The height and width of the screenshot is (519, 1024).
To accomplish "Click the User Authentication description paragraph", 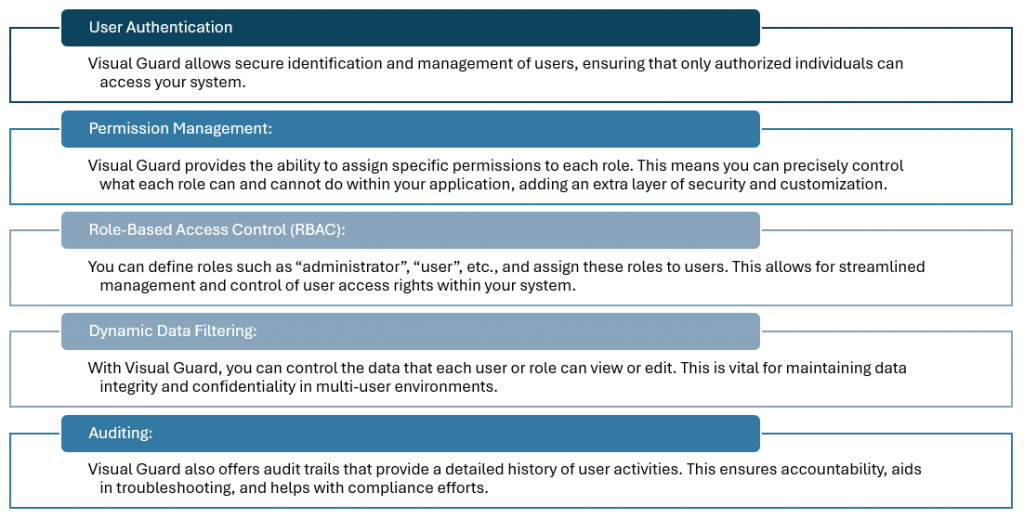I will 495,72.
